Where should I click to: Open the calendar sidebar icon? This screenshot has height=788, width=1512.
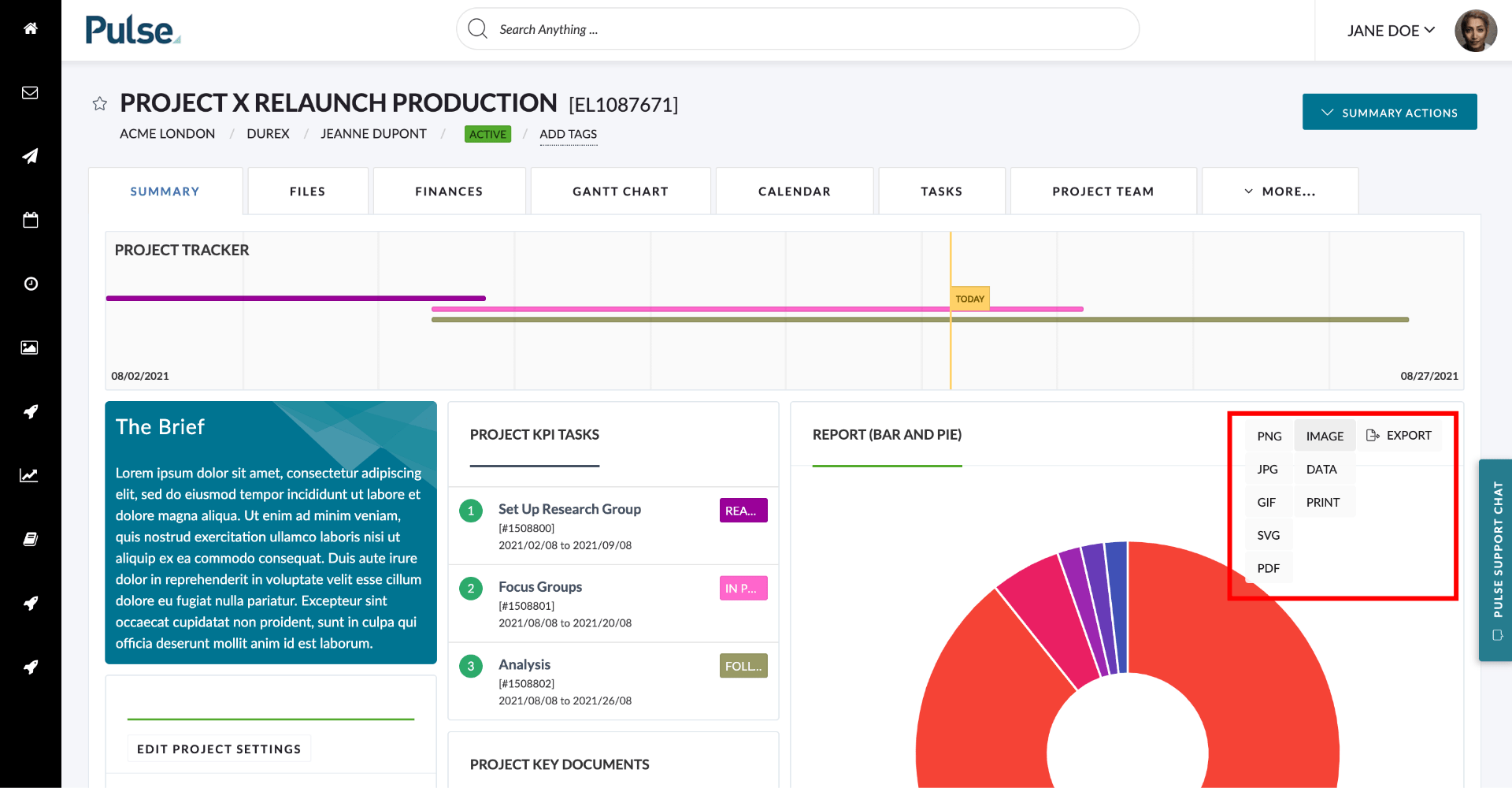click(x=30, y=220)
